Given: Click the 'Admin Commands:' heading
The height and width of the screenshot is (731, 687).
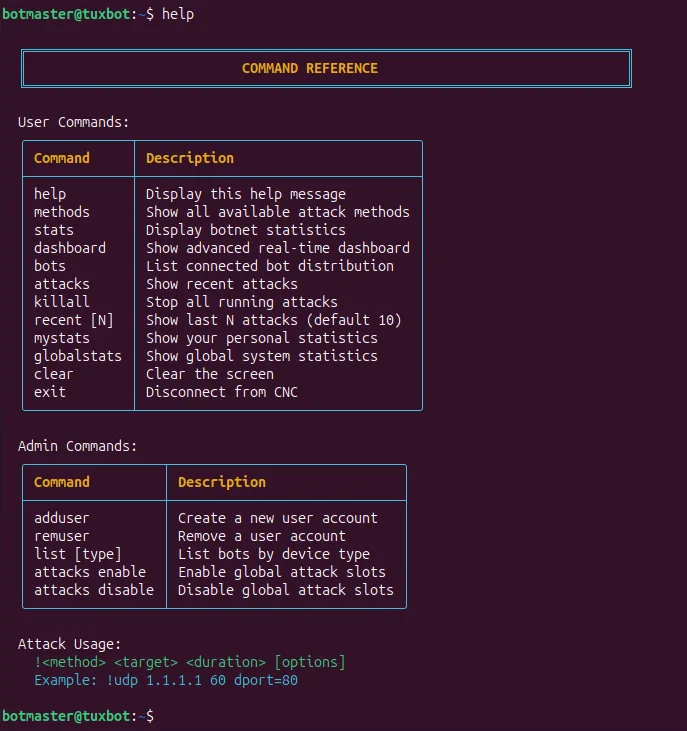Looking at the screenshot, I should pos(77,446).
